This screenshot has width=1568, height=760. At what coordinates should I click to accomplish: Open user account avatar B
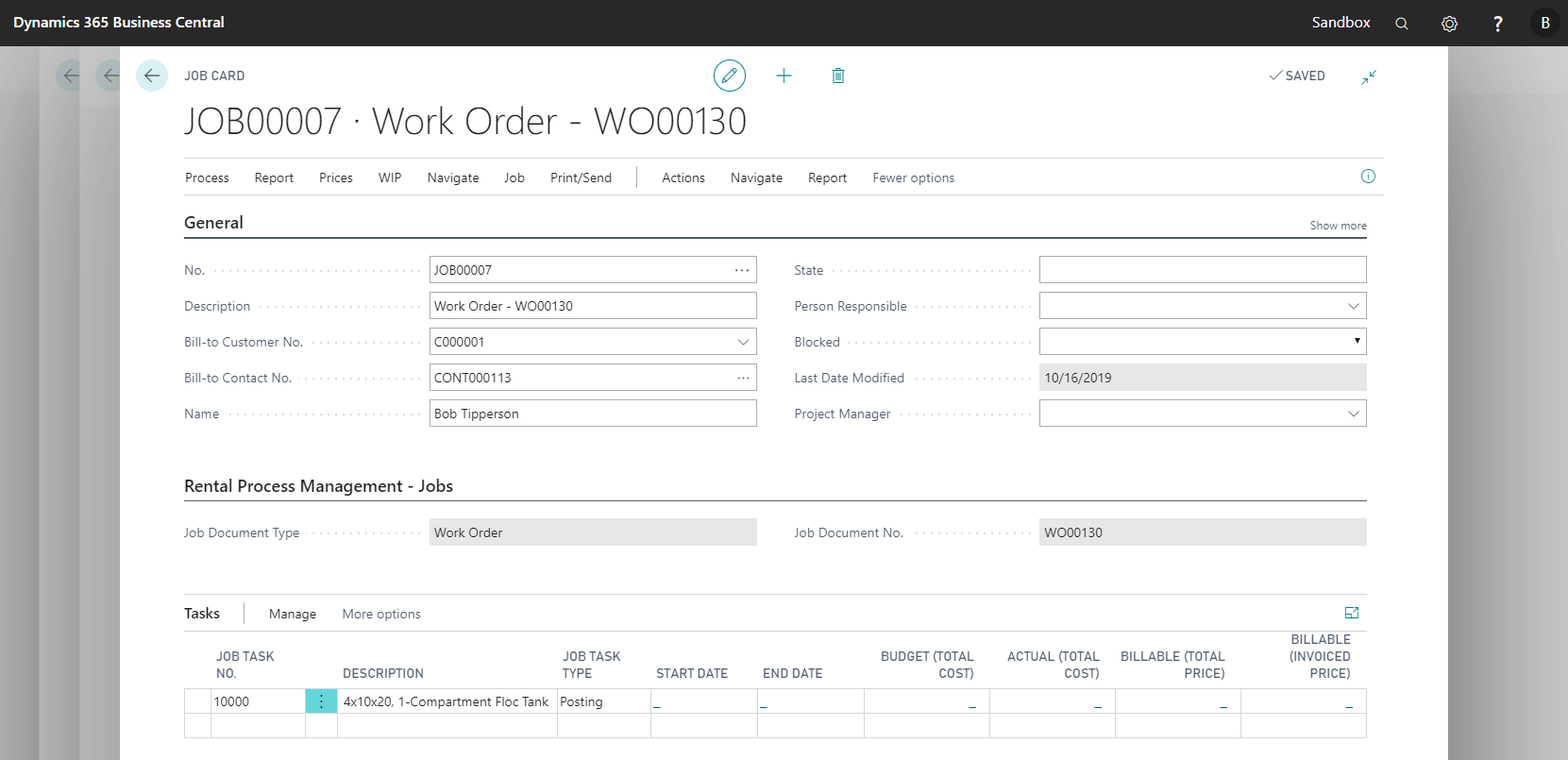[x=1545, y=23]
